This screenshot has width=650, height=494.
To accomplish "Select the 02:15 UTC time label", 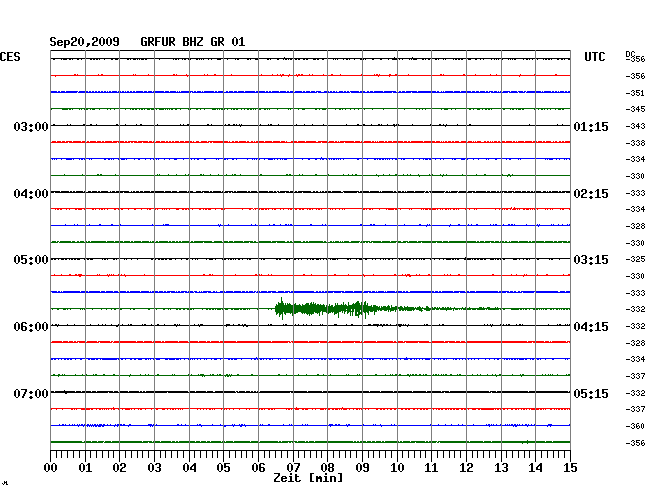I will [x=591, y=194].
